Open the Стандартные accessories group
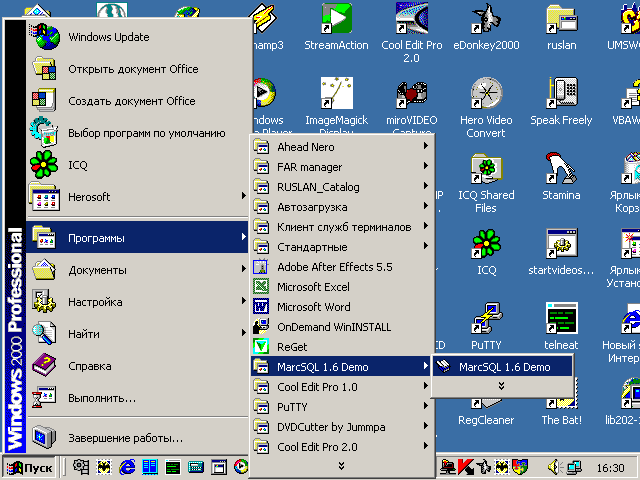 point(341,247)
